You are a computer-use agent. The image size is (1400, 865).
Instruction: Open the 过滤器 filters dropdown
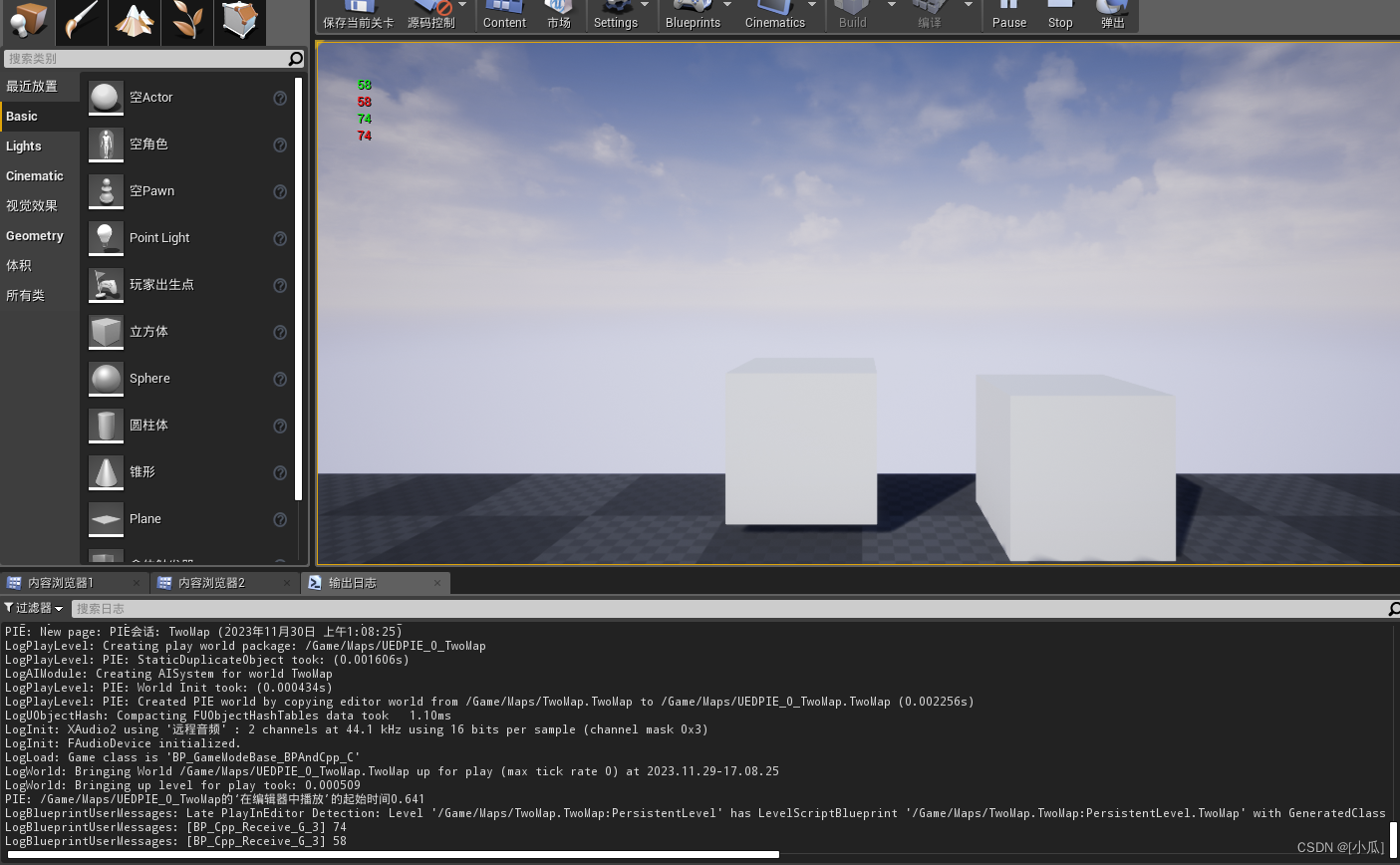(x=34, y=608)
